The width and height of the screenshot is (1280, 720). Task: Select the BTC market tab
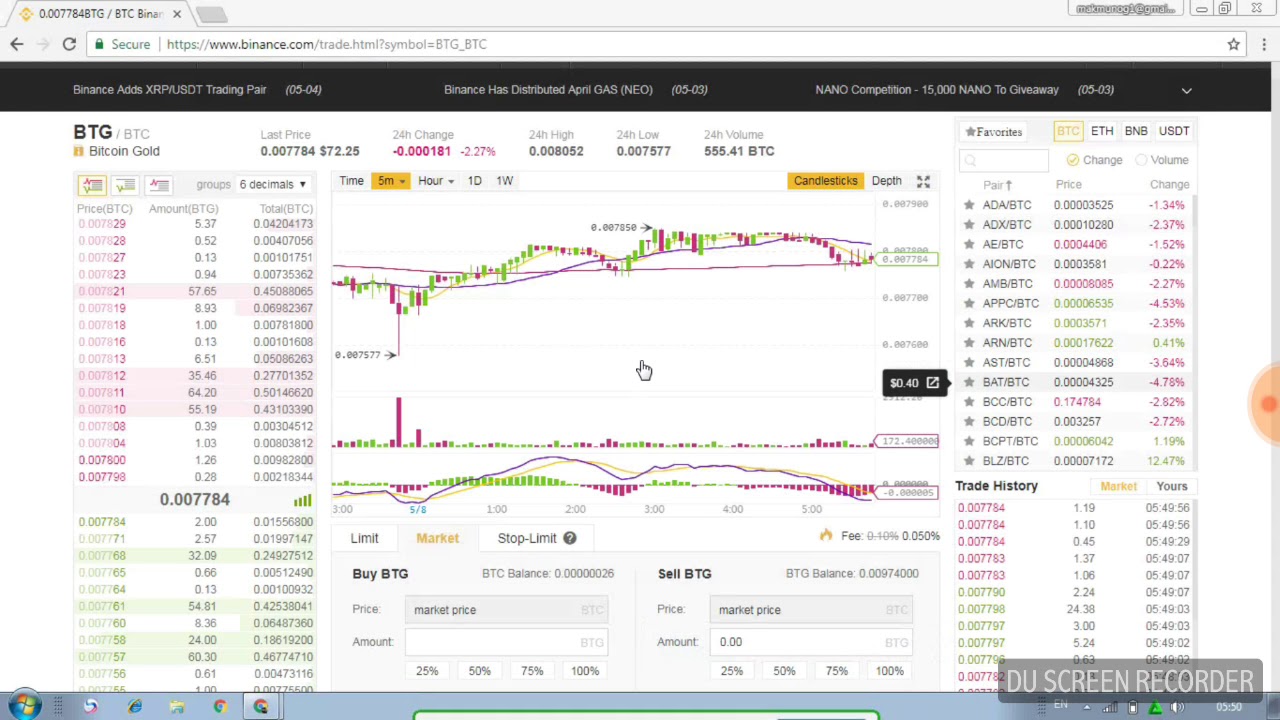[1068, 131]
